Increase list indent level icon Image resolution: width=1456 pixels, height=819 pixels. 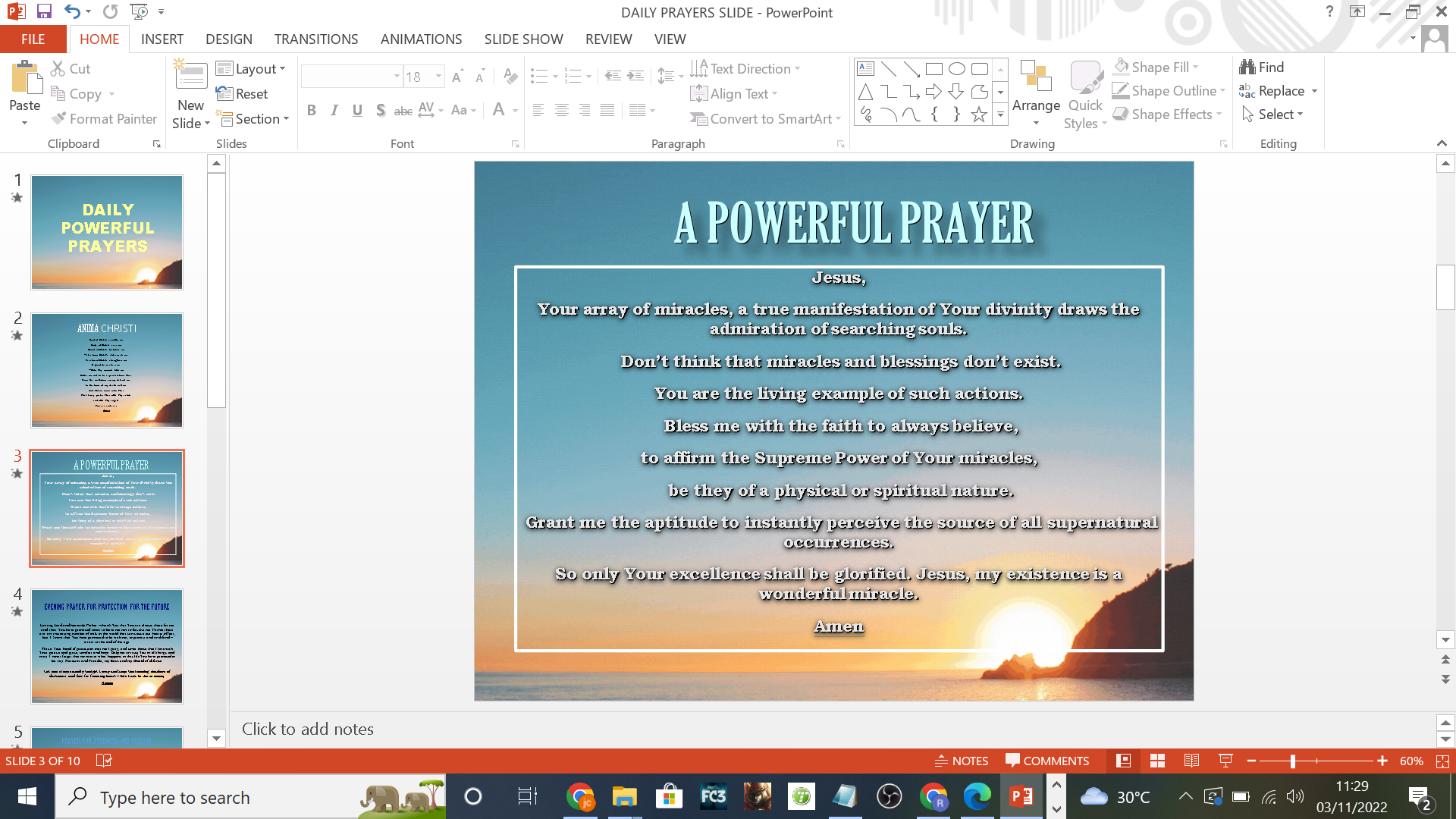pyautogui.click(x=636, y=77)
